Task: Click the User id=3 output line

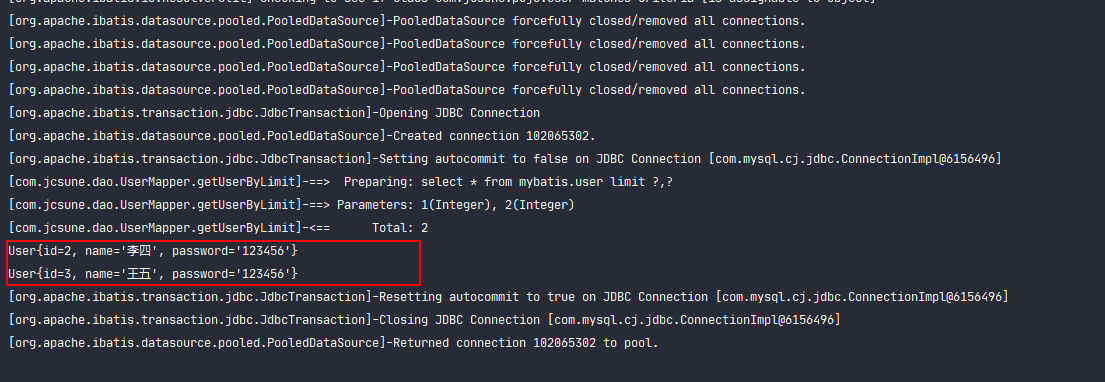Action: (153, 273)
